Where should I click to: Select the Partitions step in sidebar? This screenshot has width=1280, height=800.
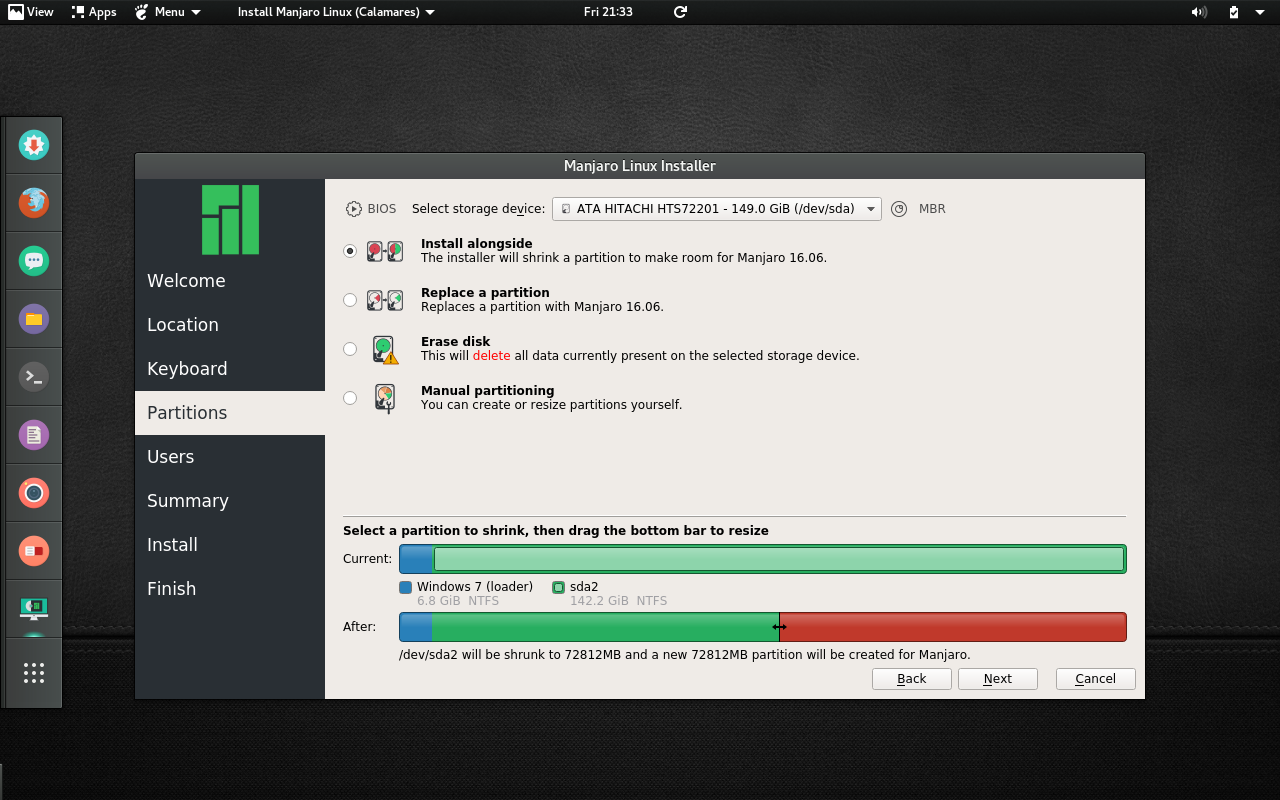230,413
